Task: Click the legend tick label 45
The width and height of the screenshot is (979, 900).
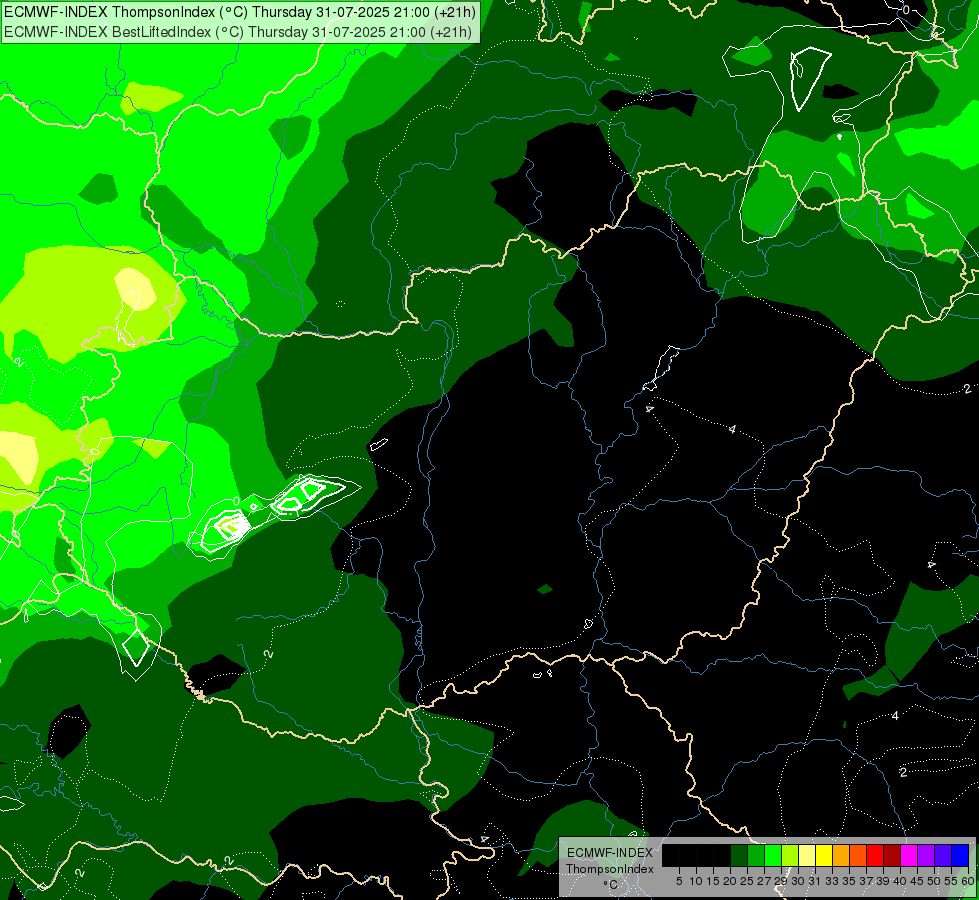Action: [x=917, y=881]
